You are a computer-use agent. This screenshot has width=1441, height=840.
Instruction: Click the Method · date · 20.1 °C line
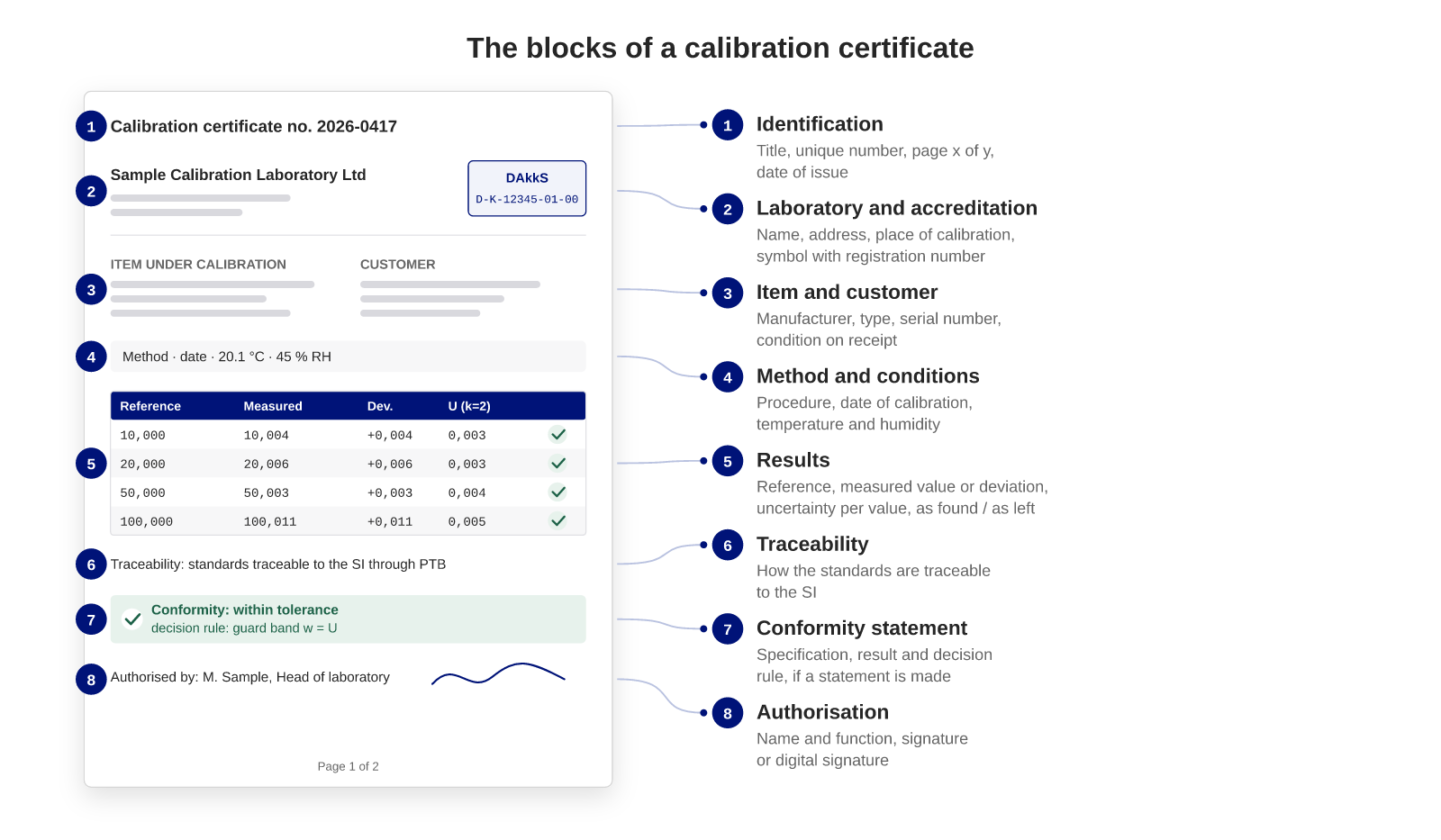tap(349, 357)
